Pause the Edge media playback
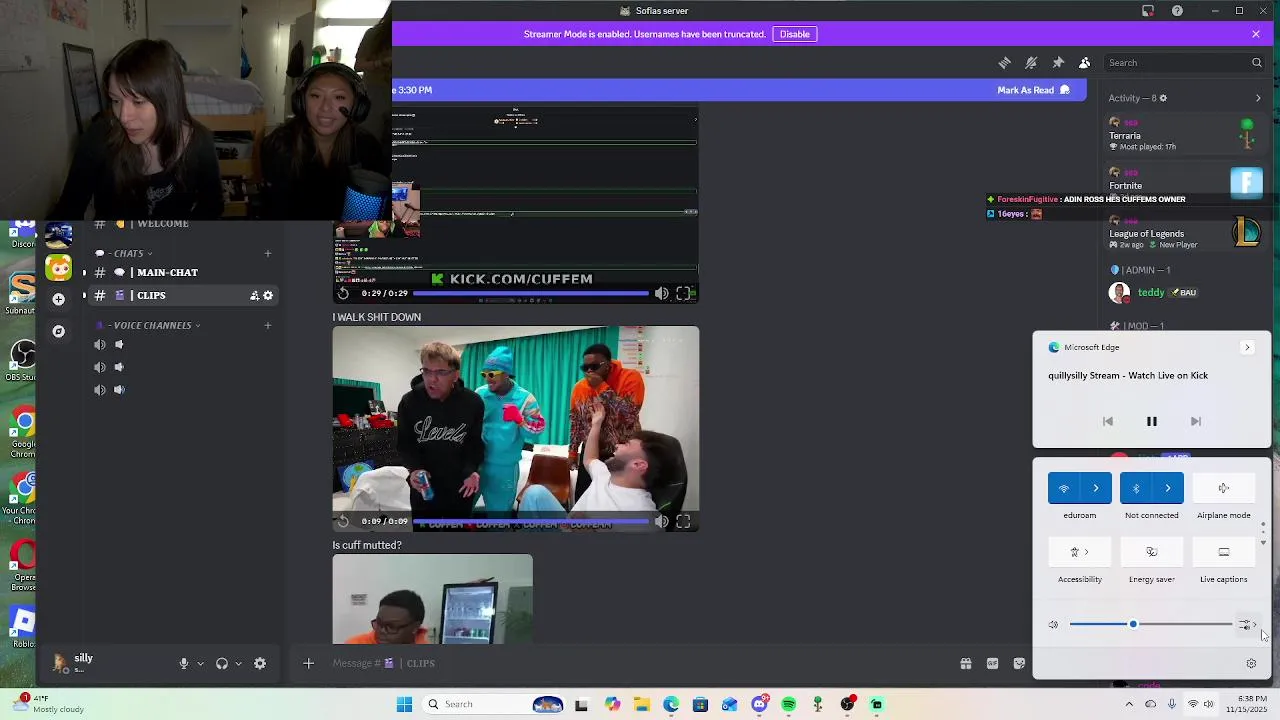Viewport: 1280px width, 720px height. 1152,422
